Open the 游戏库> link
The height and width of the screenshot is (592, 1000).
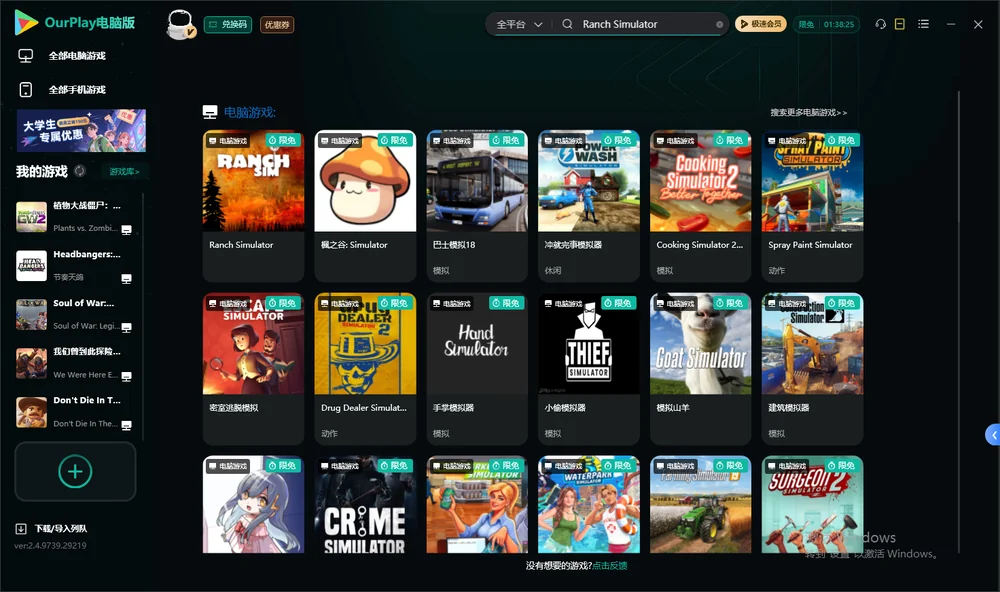pos(124,171)
